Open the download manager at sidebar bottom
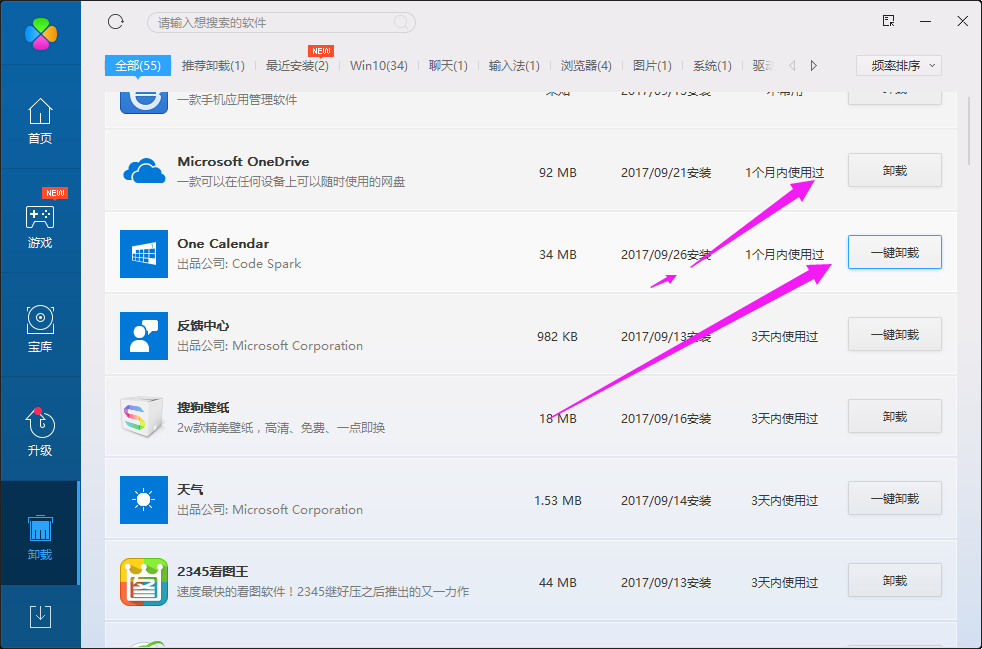This screenshot has width=982, height=649. click(x=40, y=616)
